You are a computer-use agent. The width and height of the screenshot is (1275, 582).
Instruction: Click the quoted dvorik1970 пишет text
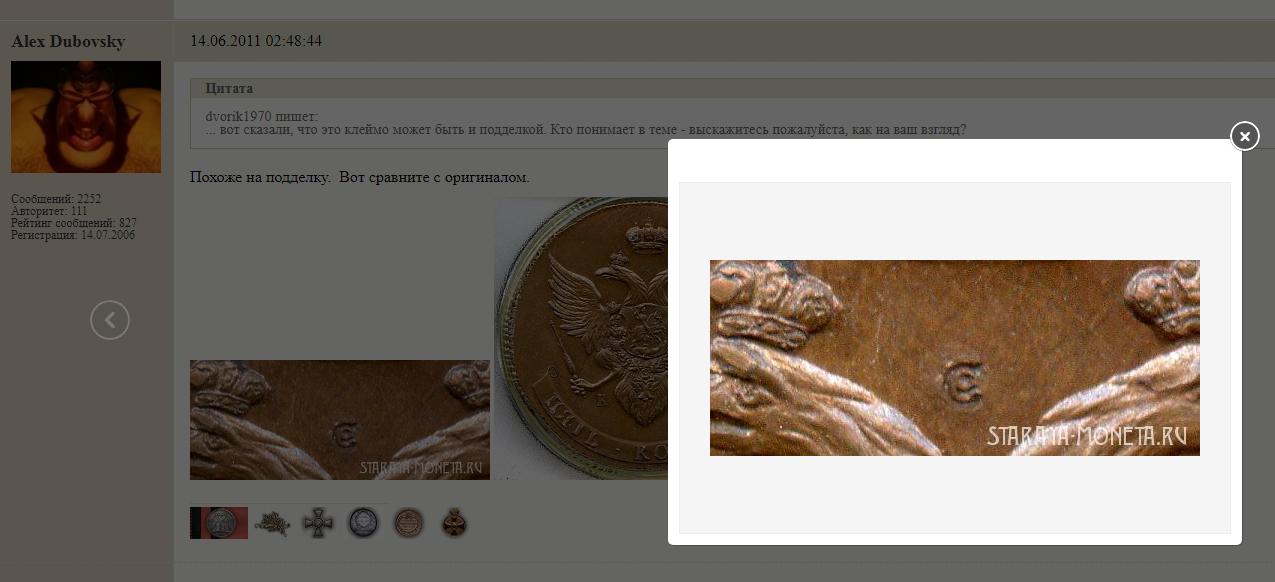261,116
